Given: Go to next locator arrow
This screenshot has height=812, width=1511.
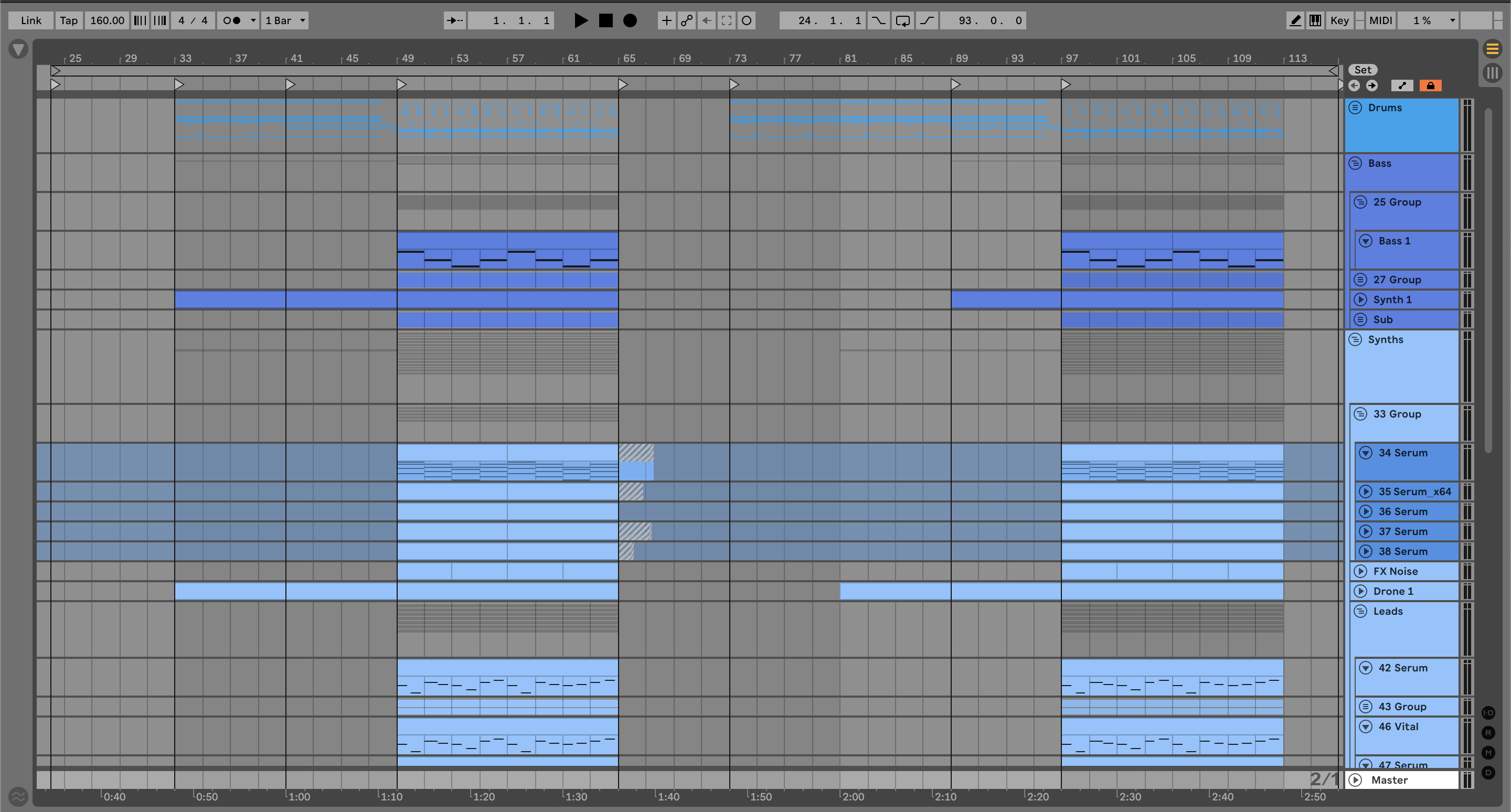Looking at the screenshot, I should [x=1371, y=86].
